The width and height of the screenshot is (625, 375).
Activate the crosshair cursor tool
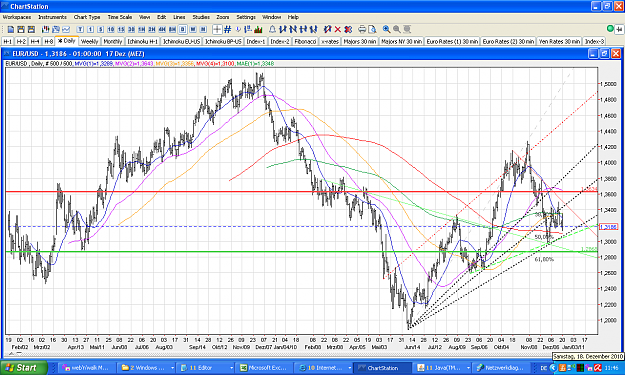[x=217, y=29]
